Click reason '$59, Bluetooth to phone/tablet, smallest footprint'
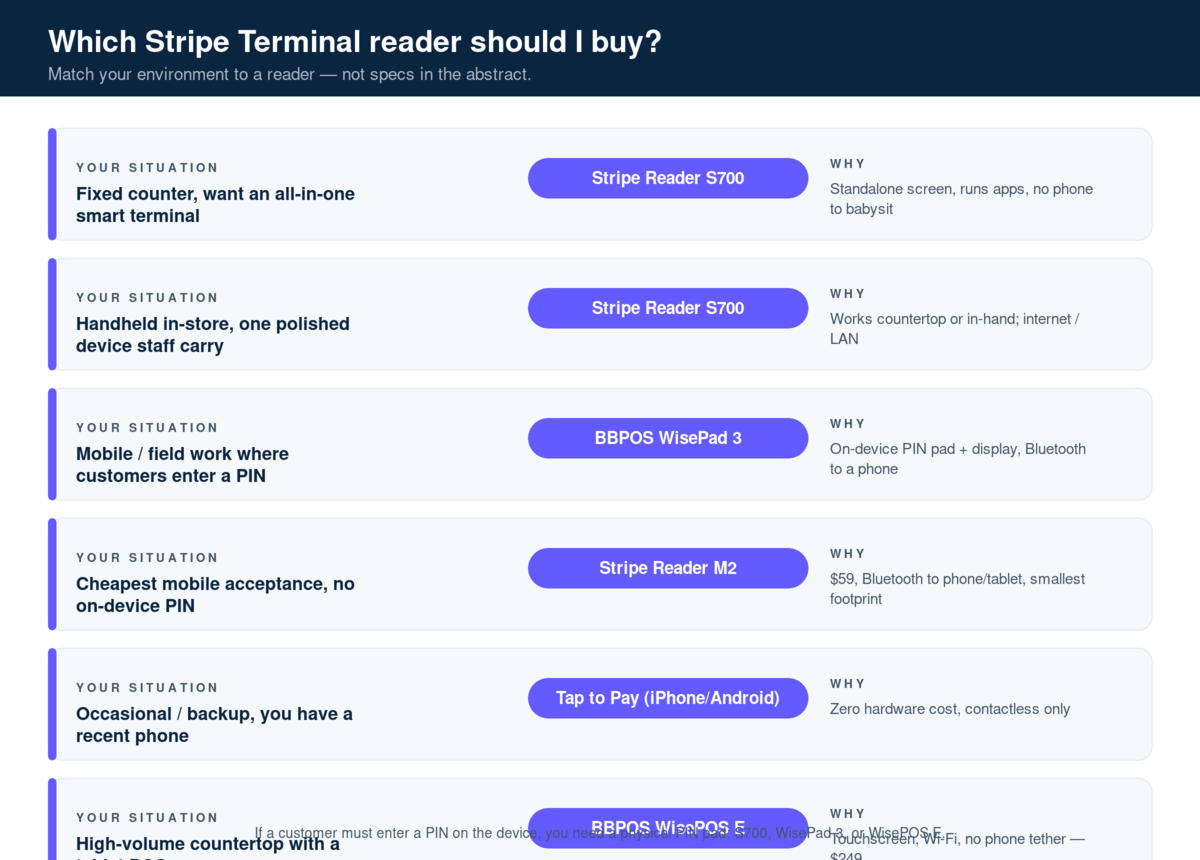Screen dimensions: 1200x860 pyautogui.click(x=957, y=589)
